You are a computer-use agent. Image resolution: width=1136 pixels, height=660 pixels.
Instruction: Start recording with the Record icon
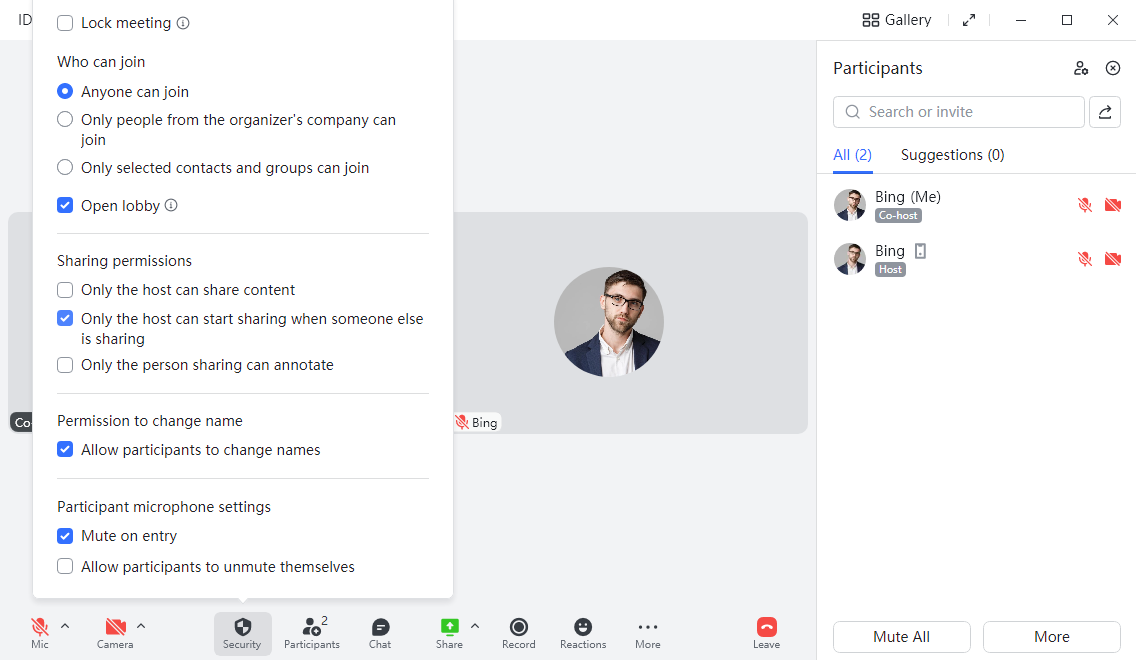(x=519, y=627)
